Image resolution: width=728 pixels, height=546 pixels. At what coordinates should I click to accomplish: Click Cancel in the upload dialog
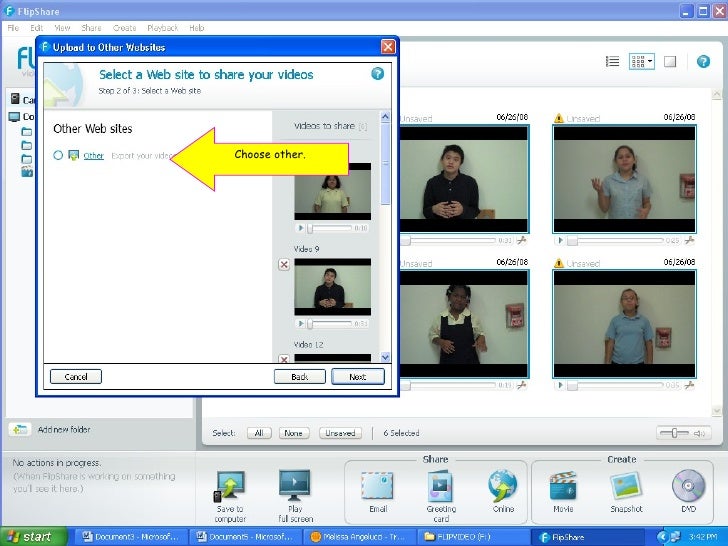tap(76, 377)
